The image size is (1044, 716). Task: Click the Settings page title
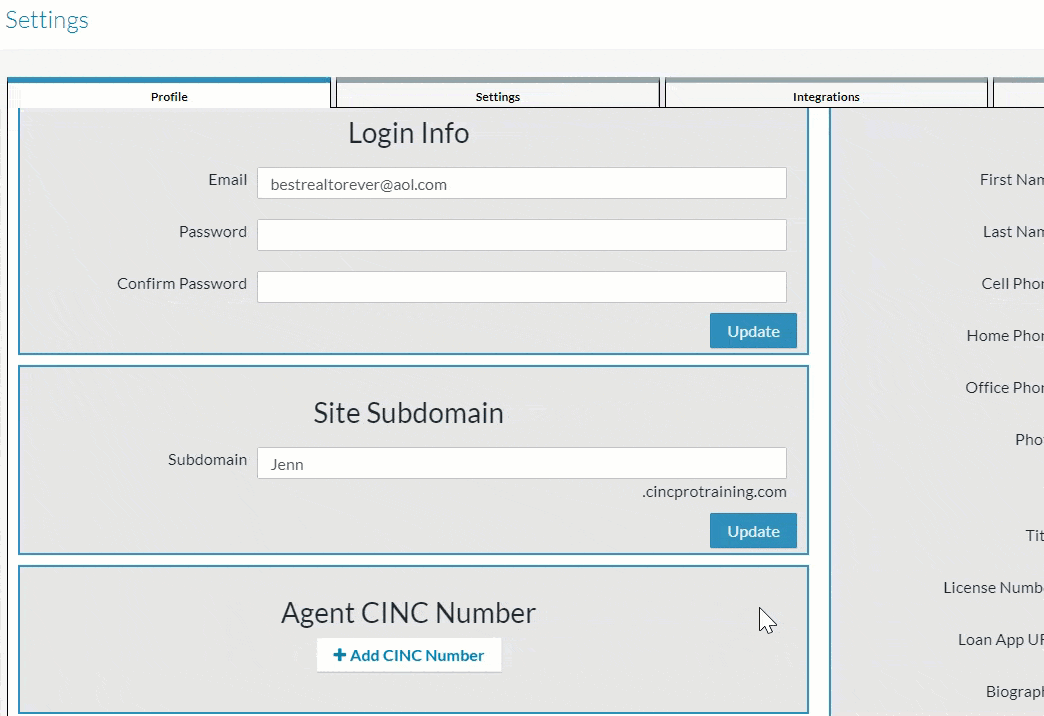pos(47,20)
